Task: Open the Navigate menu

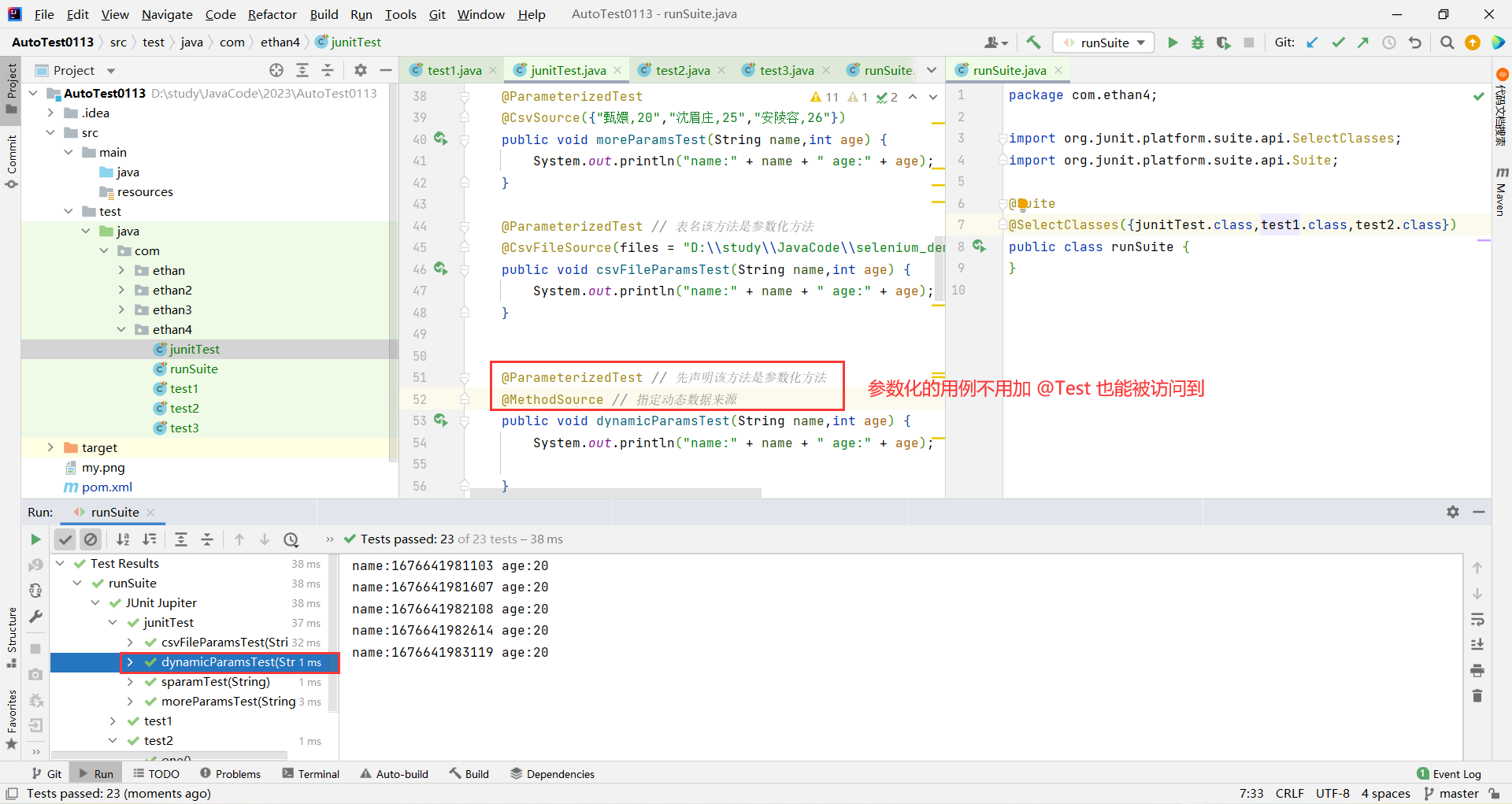Action: pos(167,14)
